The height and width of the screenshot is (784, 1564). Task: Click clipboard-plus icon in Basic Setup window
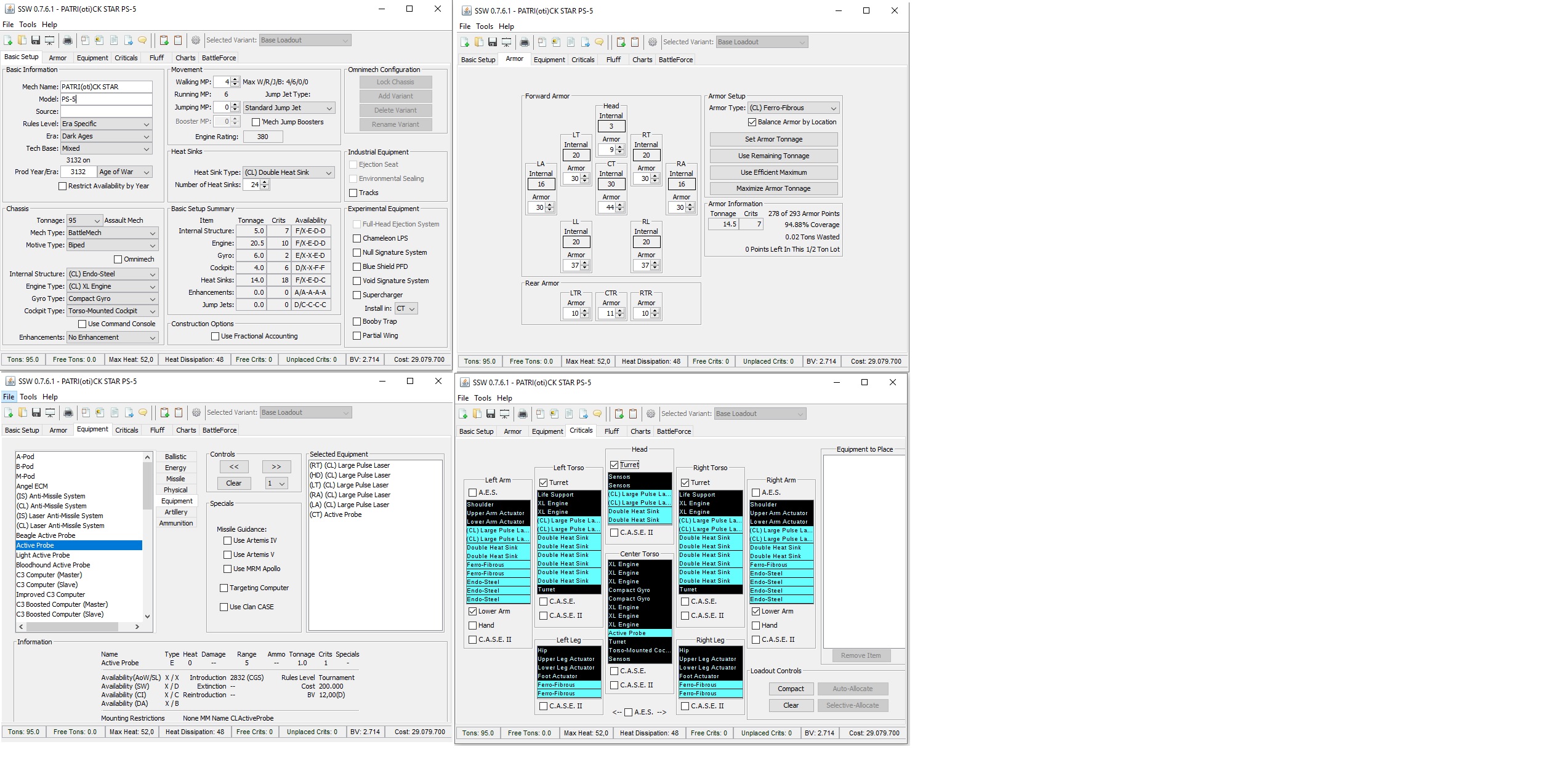click(164, 41)
